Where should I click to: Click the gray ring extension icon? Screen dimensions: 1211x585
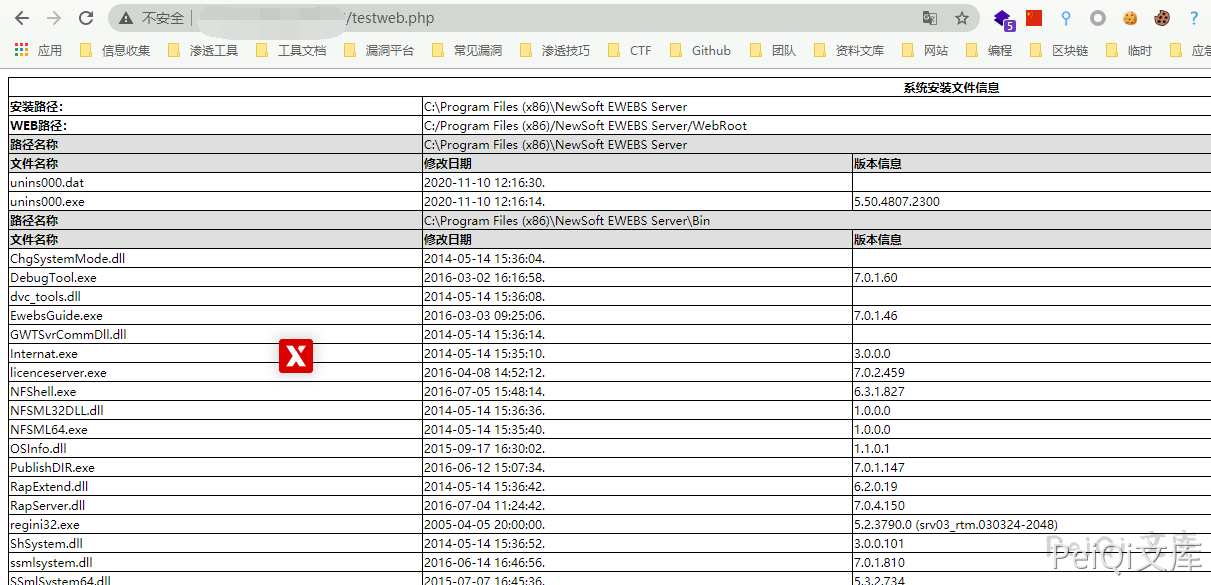click(1098, 18)
